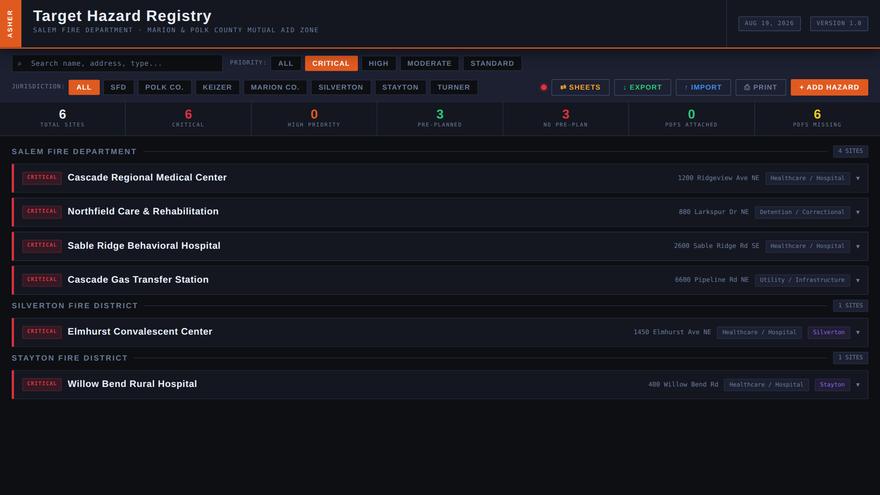Click Detention / Correctional tag on Northfield row
This screenshot has width=880, height=495.
click(x=802, y=212)
